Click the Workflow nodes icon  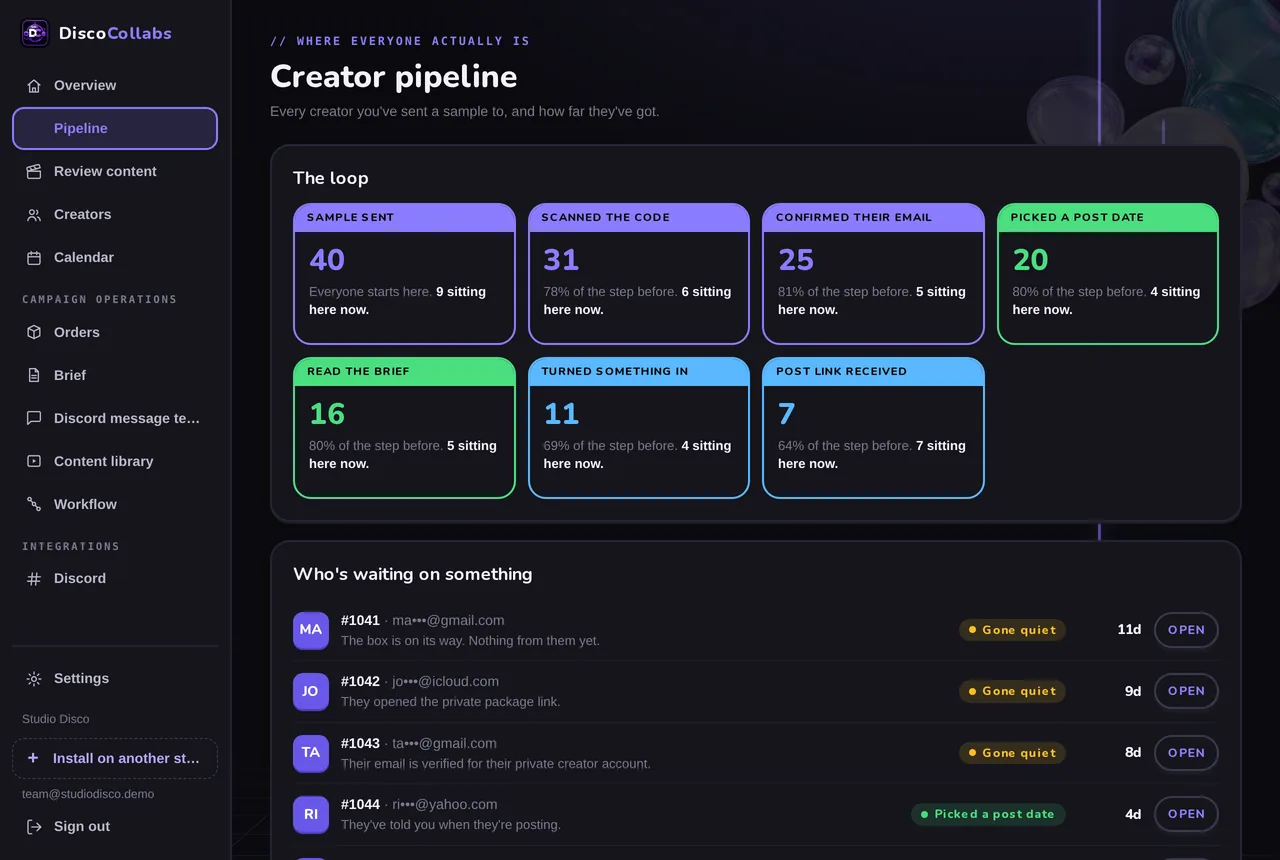(x=34, y=505)
